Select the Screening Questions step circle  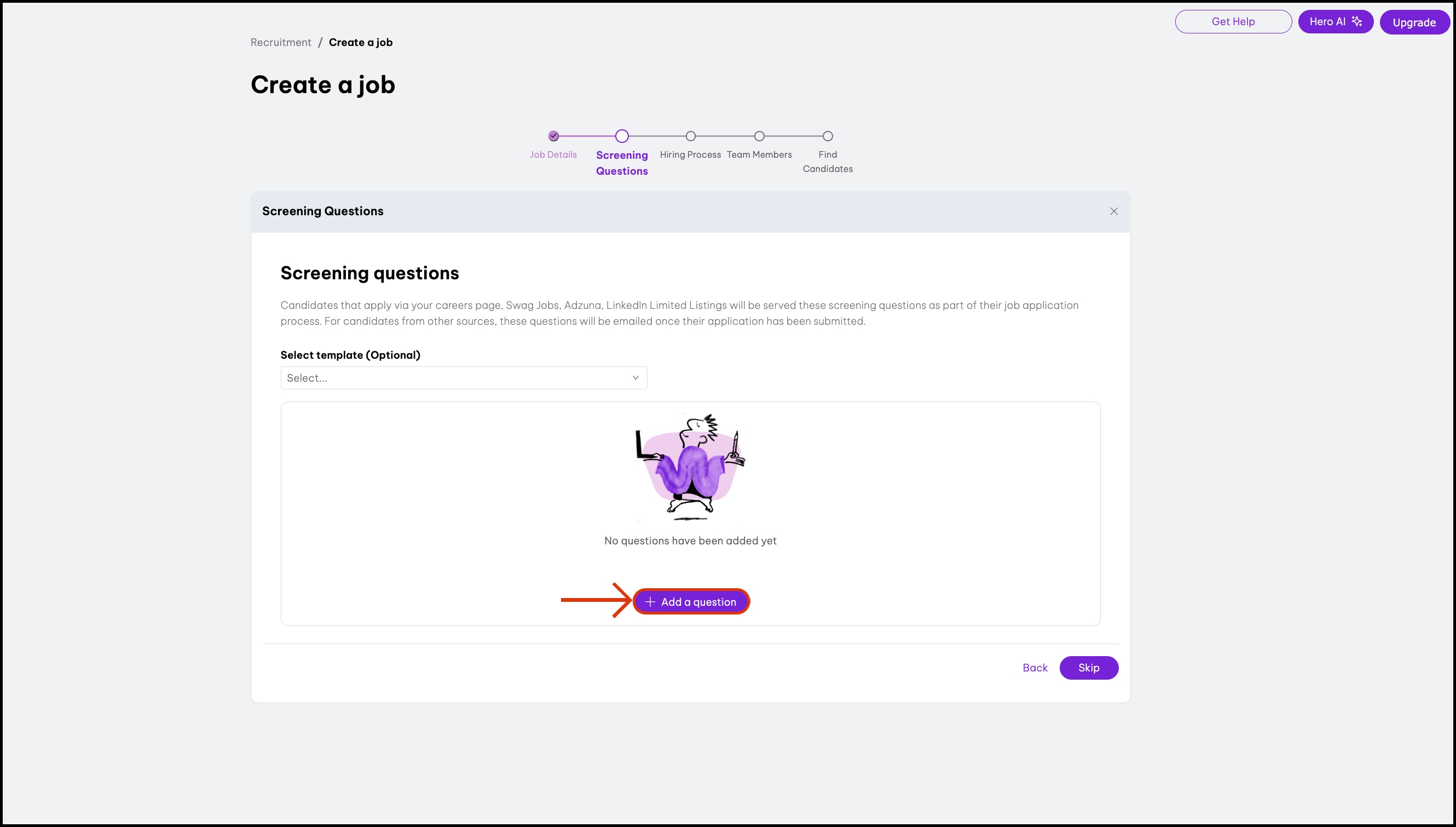(622, 136)
